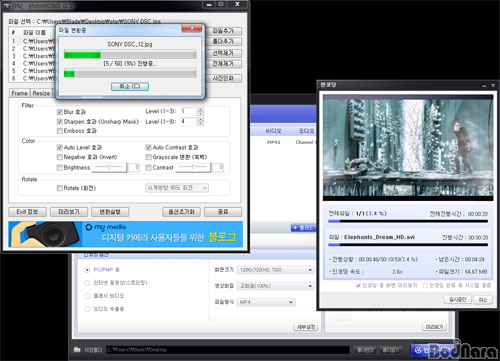This screenshot has height=361, width=500.
Task: Enable the Brightness checkbox
Action: pyautogui.click(x=60, y=168)
